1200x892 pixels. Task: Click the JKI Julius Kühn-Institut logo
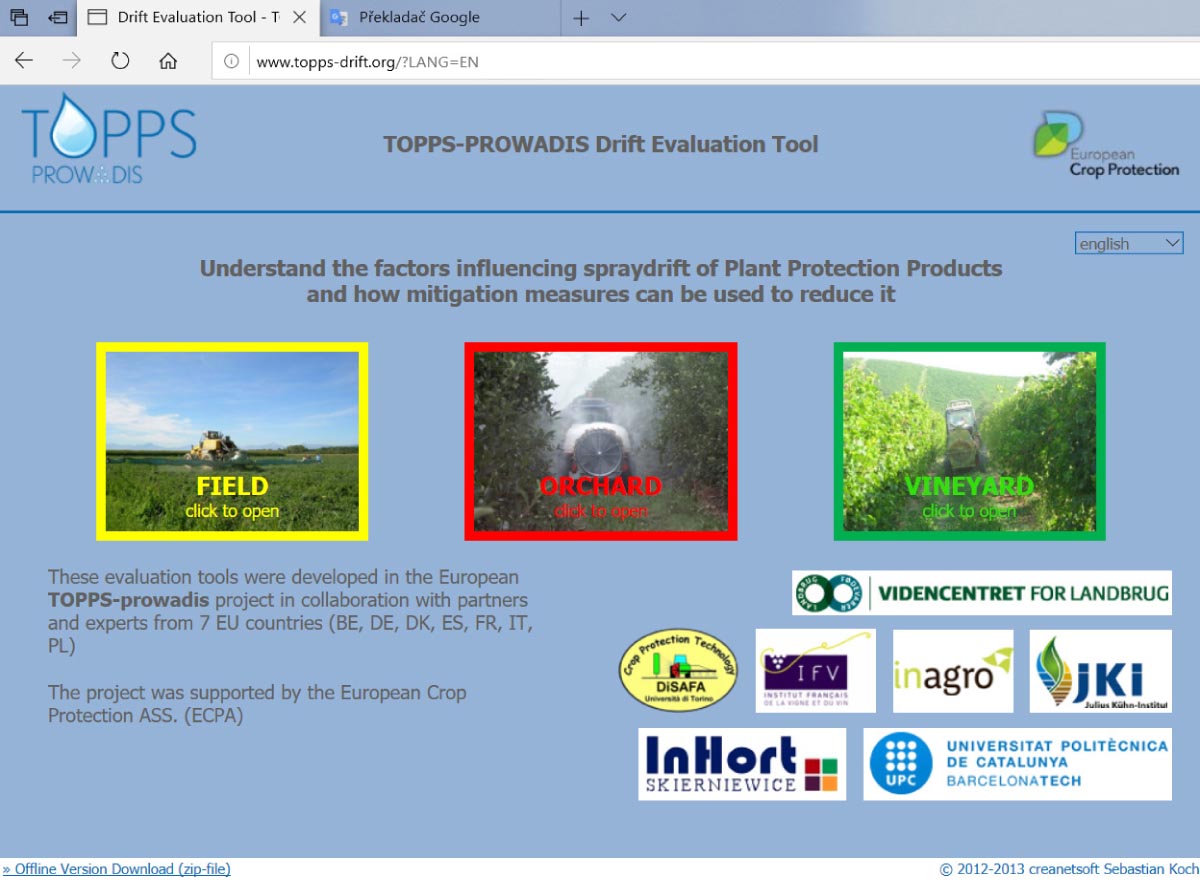click(1100, 670)
